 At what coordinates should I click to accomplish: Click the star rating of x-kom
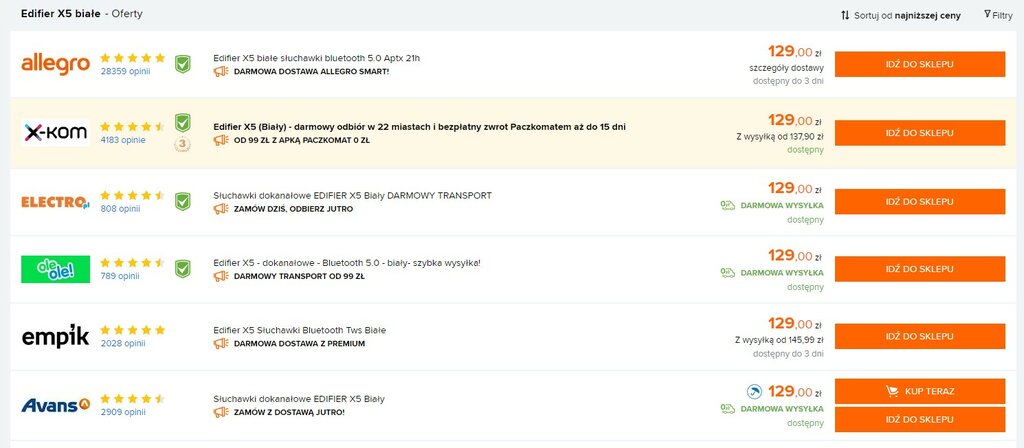pyautogui.click(x=133, y=127)
